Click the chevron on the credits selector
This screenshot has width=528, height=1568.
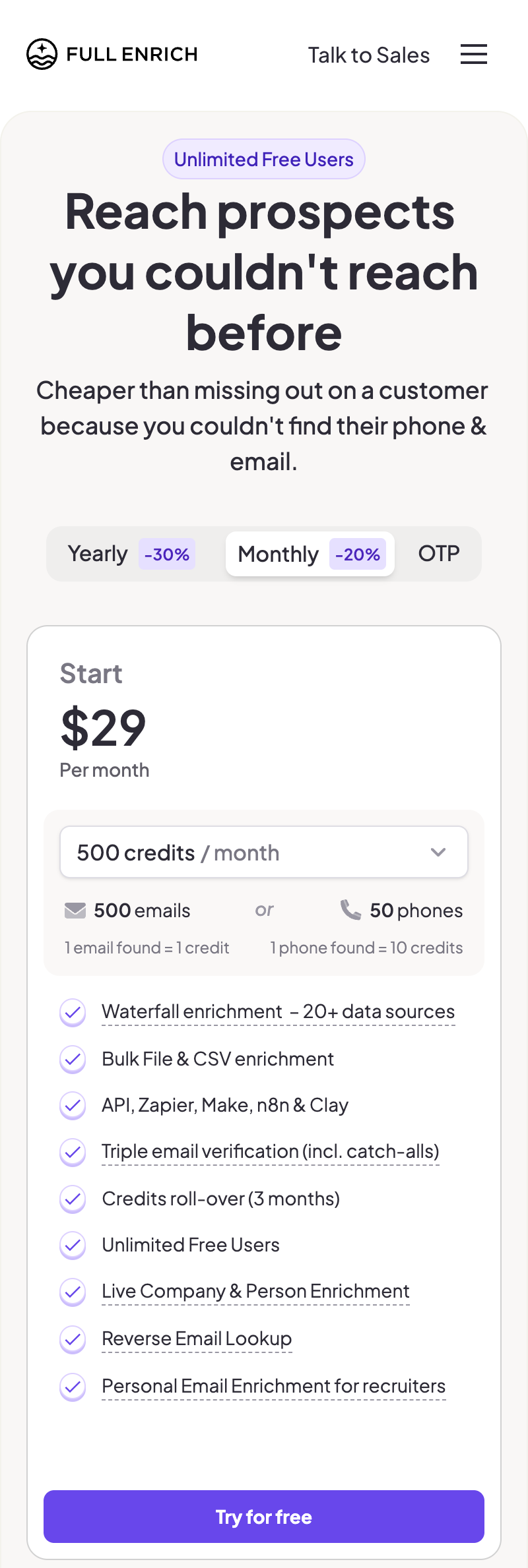pos(438,852)
